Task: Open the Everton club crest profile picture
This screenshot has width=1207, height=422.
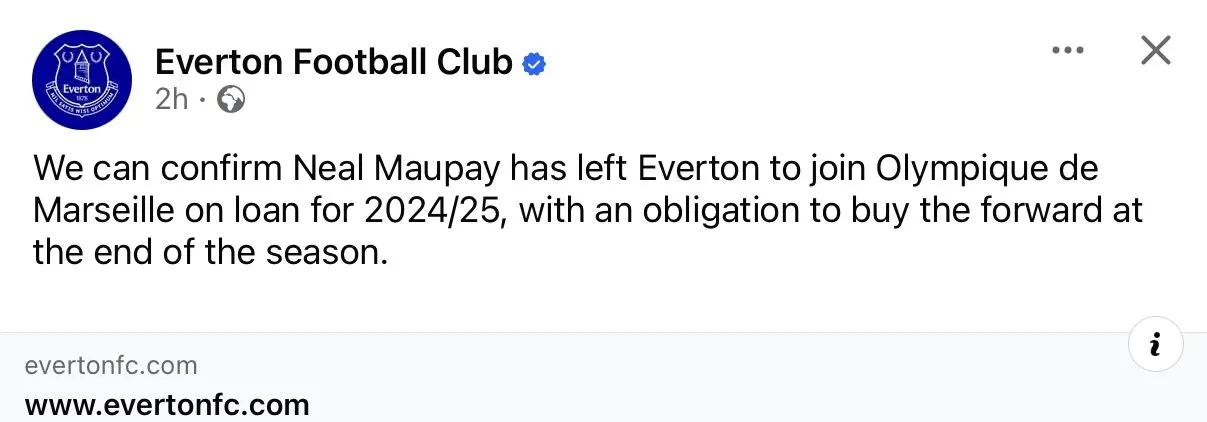Action: [82, 80]
